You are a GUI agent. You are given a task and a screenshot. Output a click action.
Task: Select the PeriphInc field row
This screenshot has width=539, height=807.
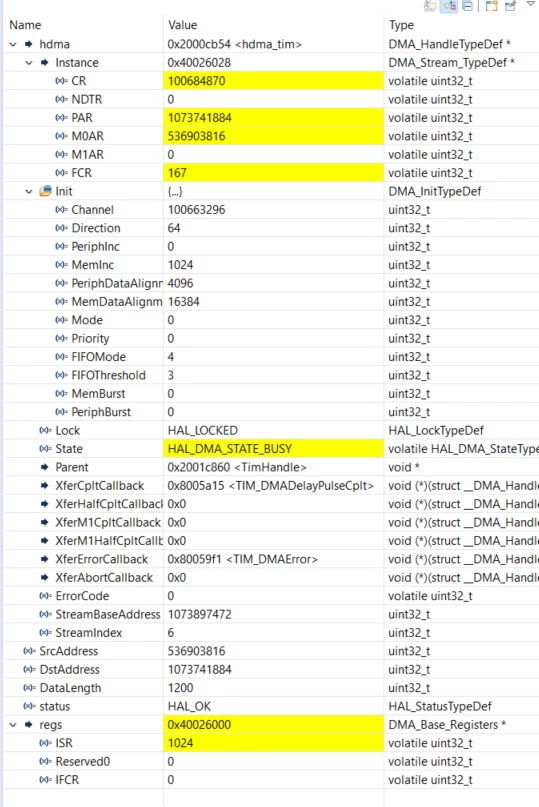pos(271,247)
